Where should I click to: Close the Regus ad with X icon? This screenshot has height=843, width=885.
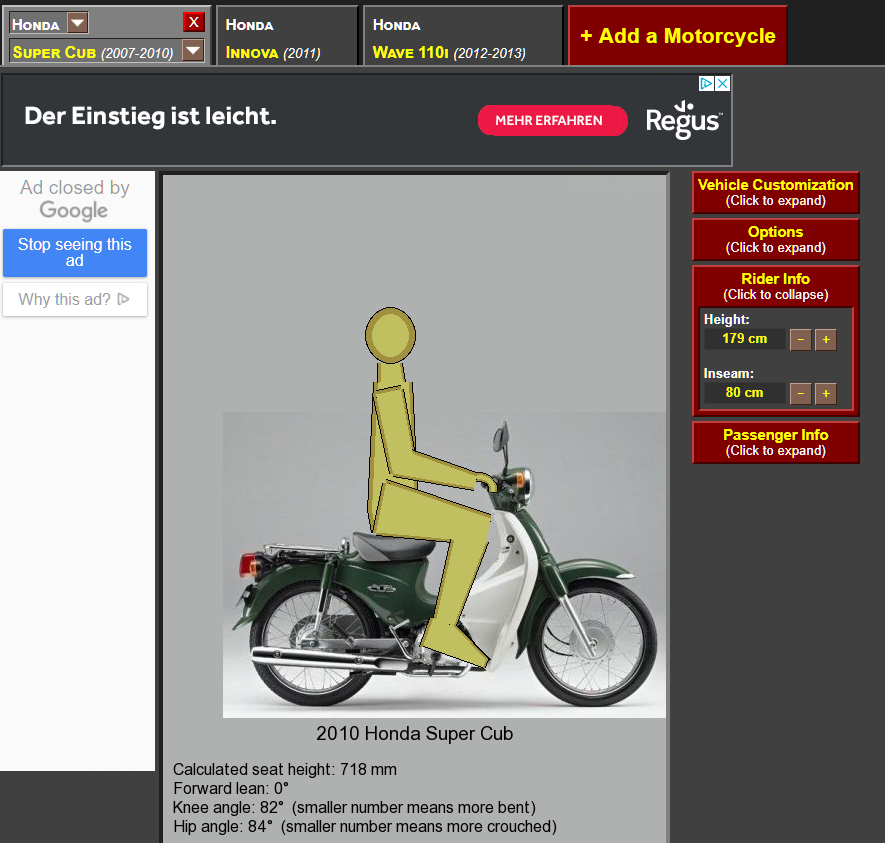(x=723, y=84)
